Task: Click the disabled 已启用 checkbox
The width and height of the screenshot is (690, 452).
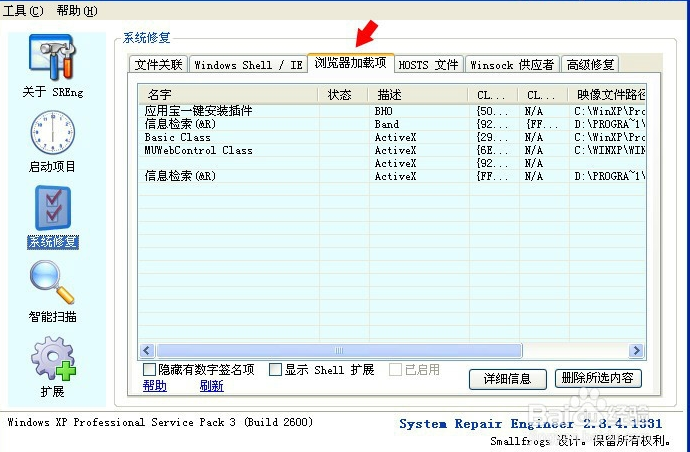Action: tap(395, 369)
